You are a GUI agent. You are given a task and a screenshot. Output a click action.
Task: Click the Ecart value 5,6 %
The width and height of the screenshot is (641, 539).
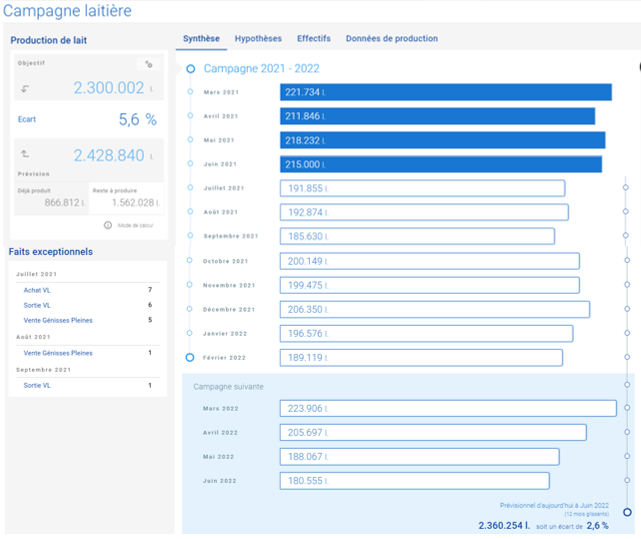tap(137, 119)
